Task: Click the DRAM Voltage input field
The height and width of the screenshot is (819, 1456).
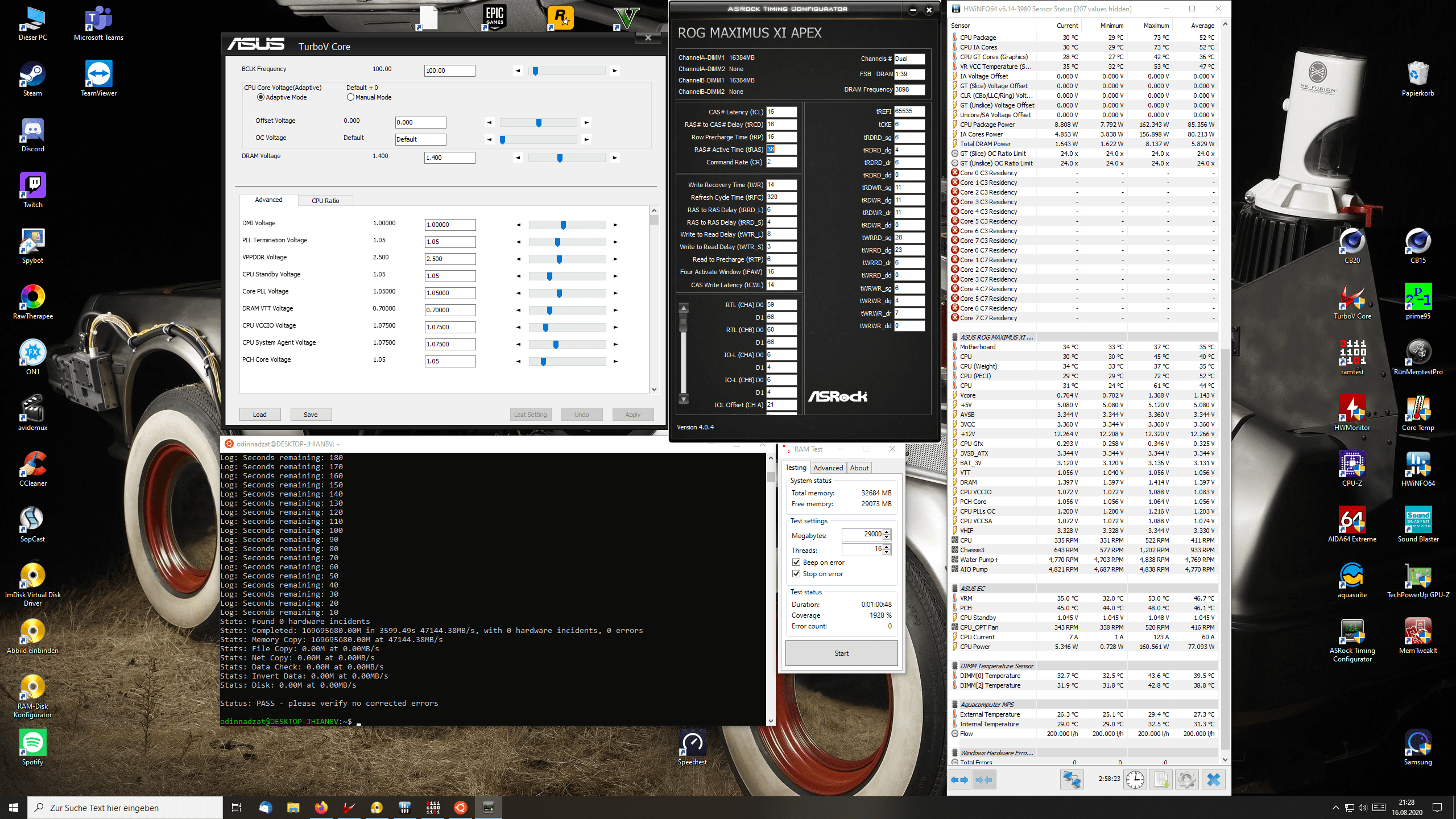Action: click(x=449, y=158)
